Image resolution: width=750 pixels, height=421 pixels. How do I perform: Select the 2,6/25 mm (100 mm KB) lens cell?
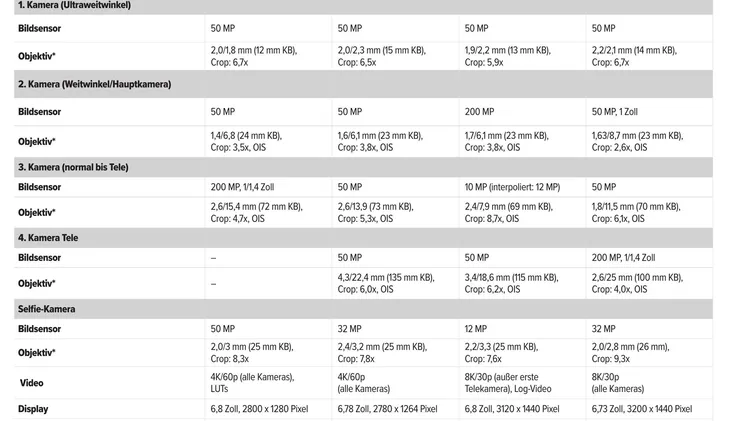pos(649,283)
